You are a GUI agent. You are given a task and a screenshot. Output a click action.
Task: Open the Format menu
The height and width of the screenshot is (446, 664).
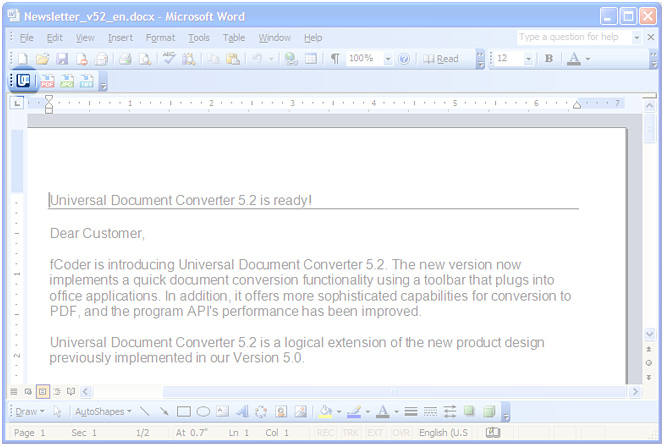click(160, 38)
